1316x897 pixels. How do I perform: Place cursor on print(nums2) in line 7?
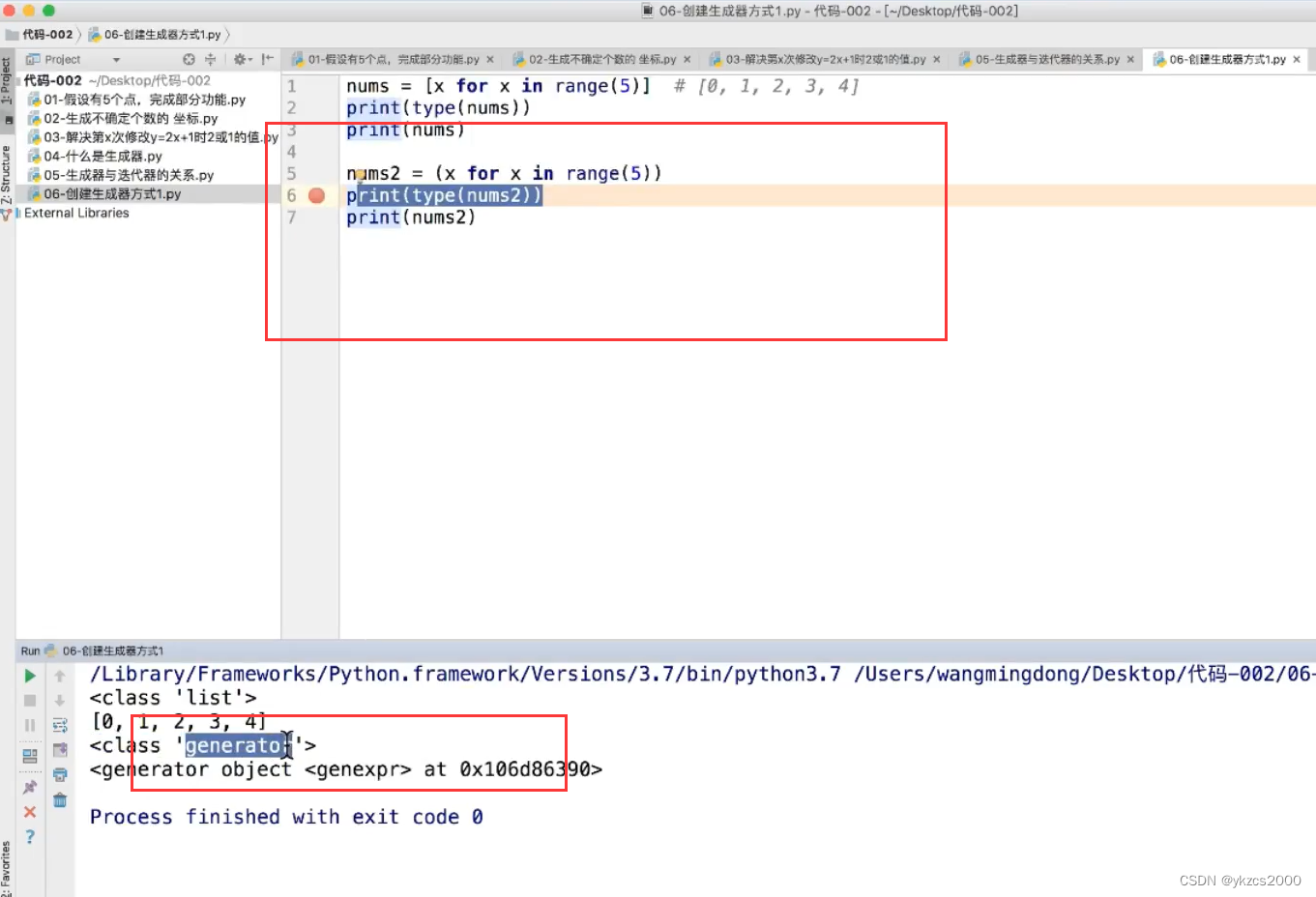pyautogui.click(x=411, y=217)
